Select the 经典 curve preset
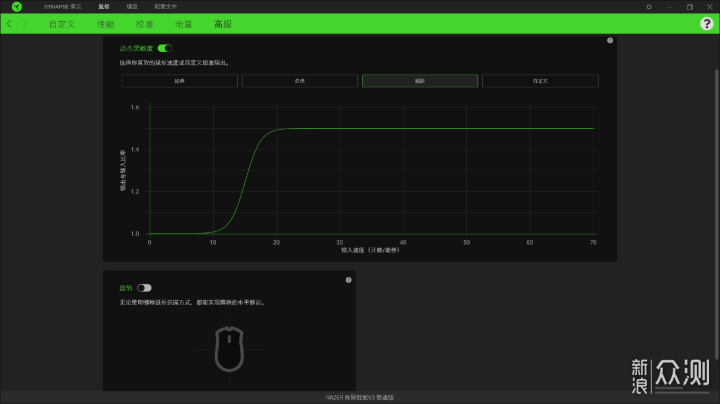Image resolution: width=720 pixels, height=404 pixels. 180,81
